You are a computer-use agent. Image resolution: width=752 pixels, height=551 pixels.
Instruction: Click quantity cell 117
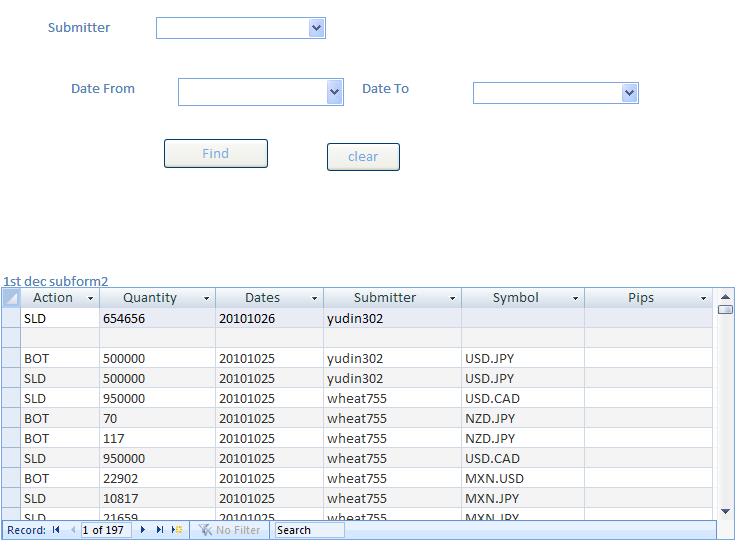coord(157,438)
